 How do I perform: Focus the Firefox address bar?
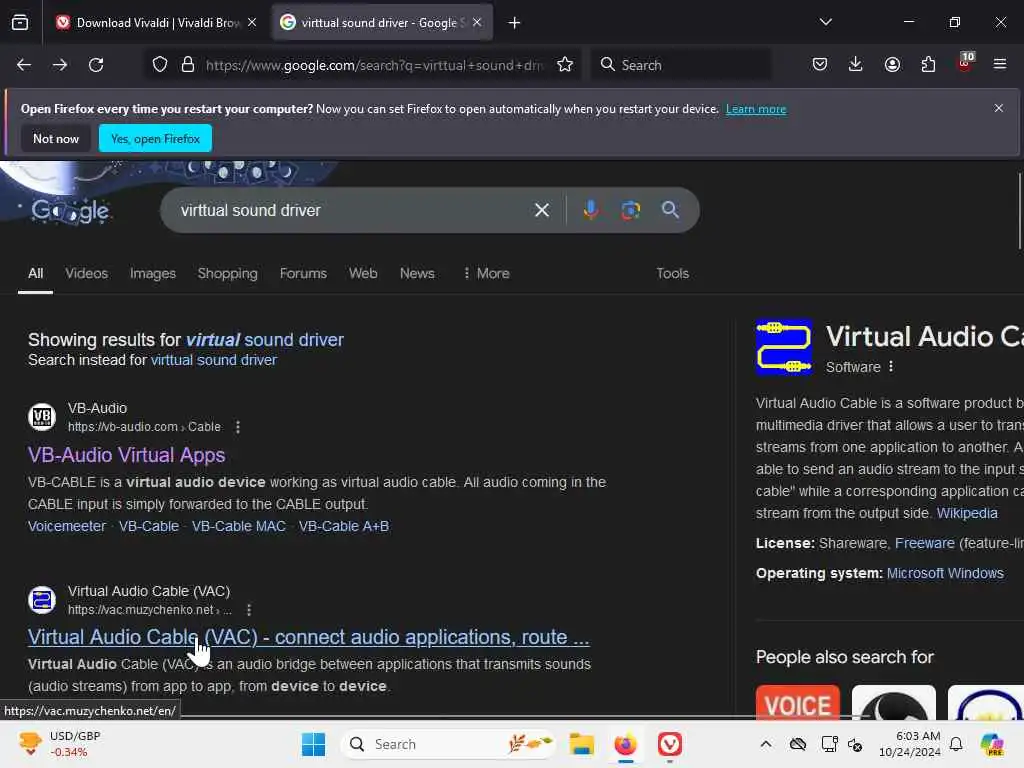tap(374, 65)
